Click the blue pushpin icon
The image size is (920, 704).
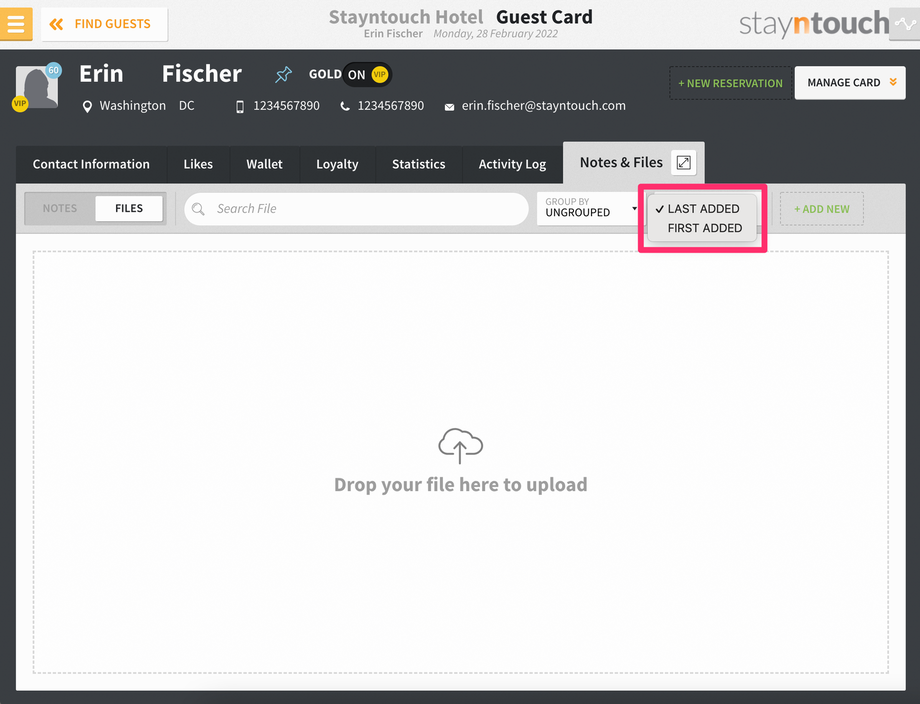point(283,75)
